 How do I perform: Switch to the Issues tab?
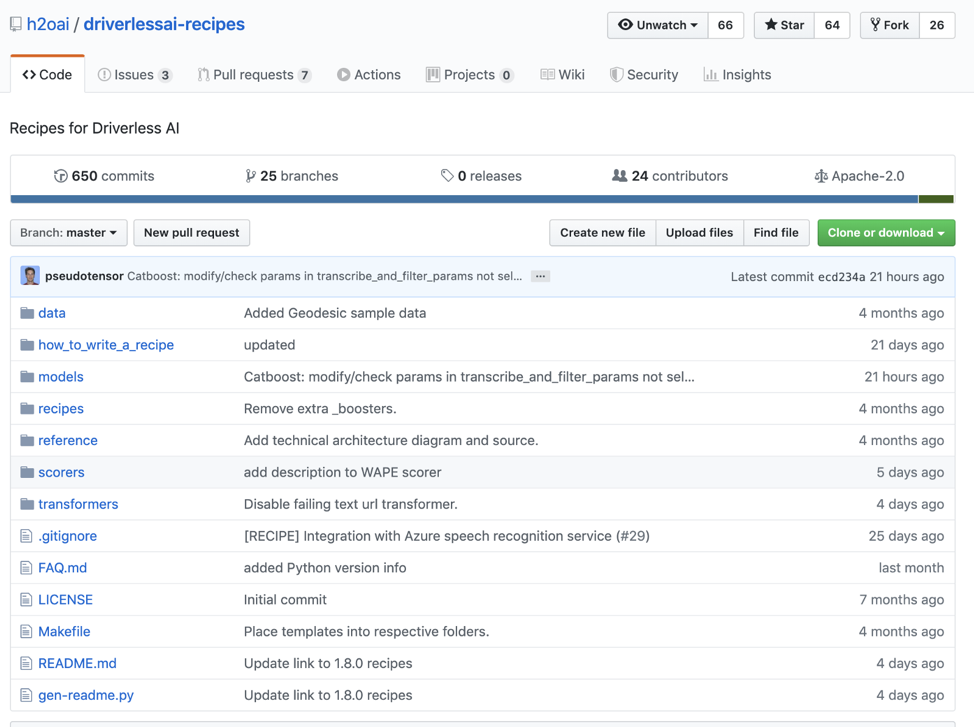134,75
